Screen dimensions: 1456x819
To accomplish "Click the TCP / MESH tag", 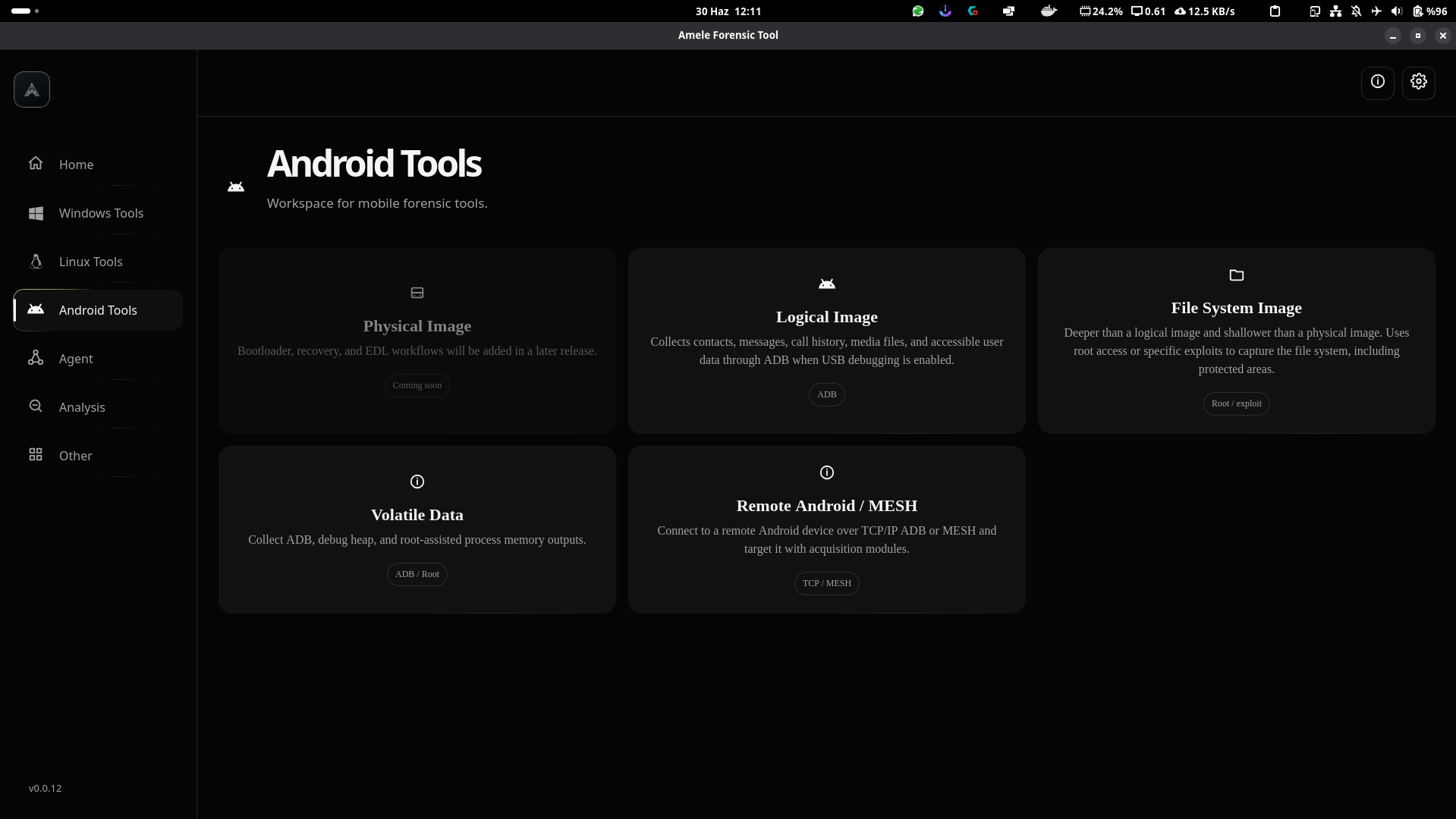I will (x=827, y=583).
